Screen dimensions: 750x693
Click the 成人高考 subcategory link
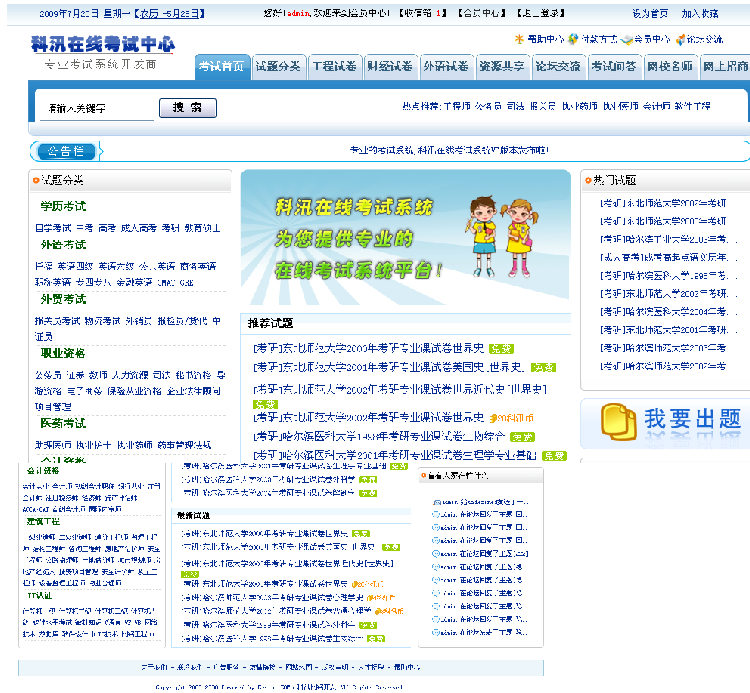tap(139, 228)
